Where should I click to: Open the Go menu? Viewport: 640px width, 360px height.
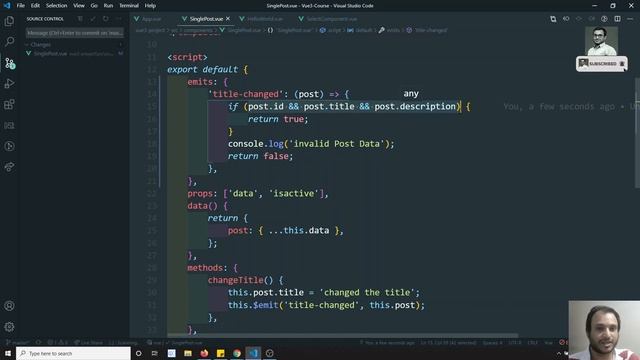[94, 6]
